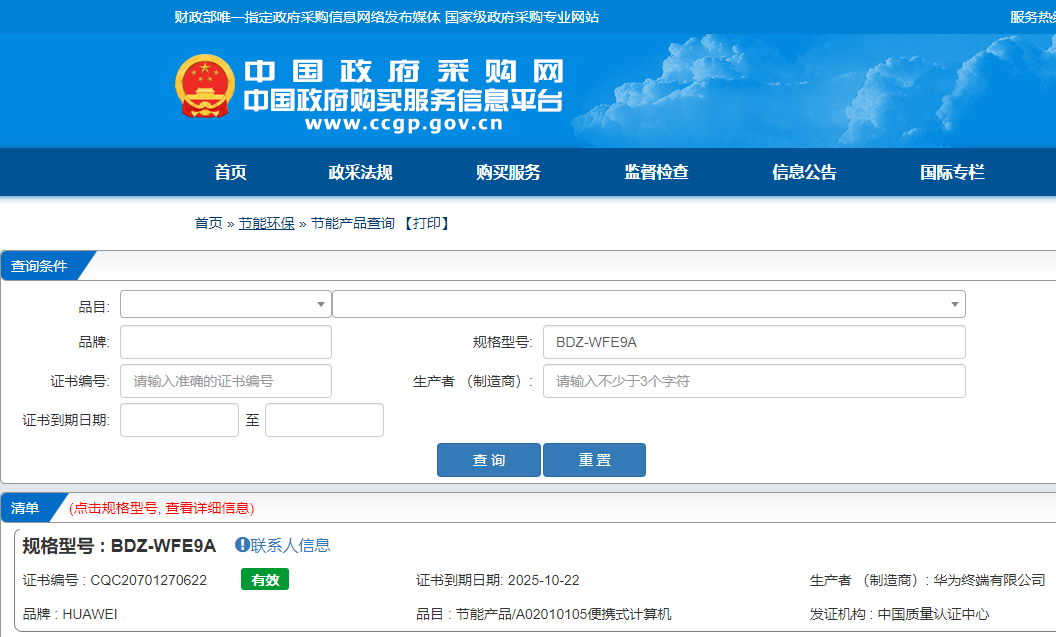Click the 中国政府采购网 site title banner
Image resolution: width=1056 pixels, height=637 pixels.
[404, 71]
